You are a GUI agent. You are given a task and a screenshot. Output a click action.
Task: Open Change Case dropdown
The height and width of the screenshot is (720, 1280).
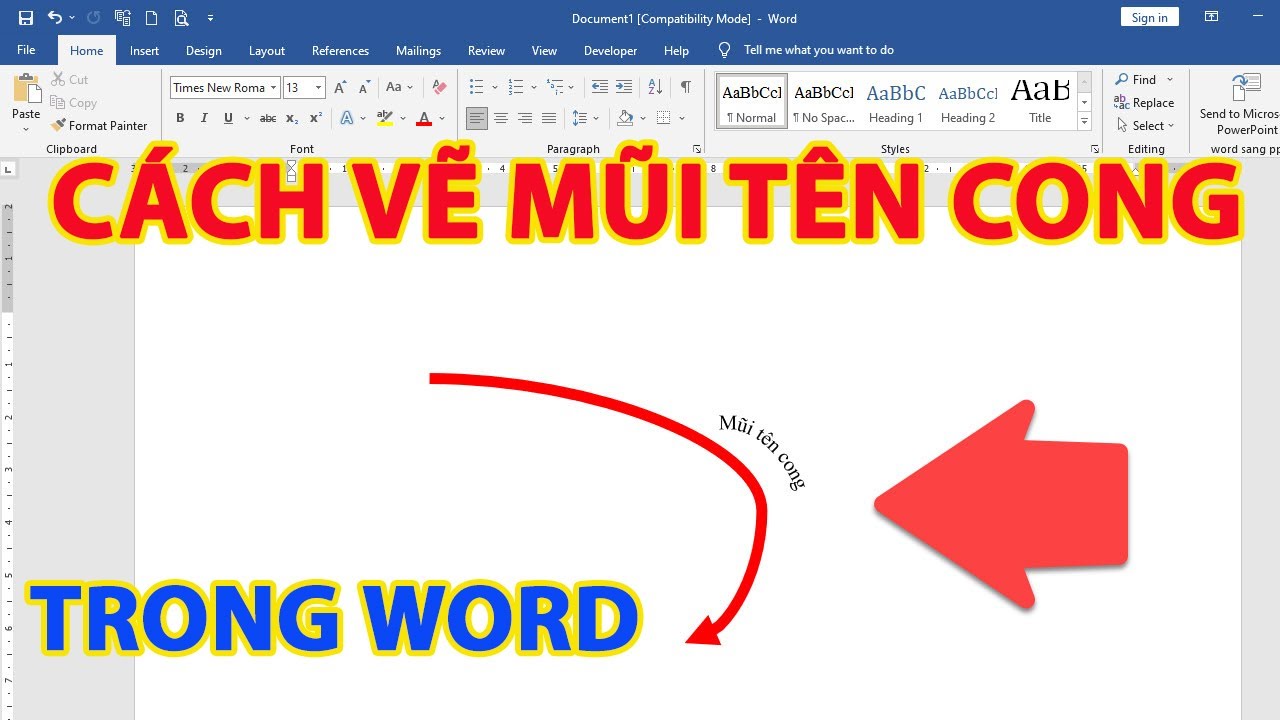coord(400,87)
